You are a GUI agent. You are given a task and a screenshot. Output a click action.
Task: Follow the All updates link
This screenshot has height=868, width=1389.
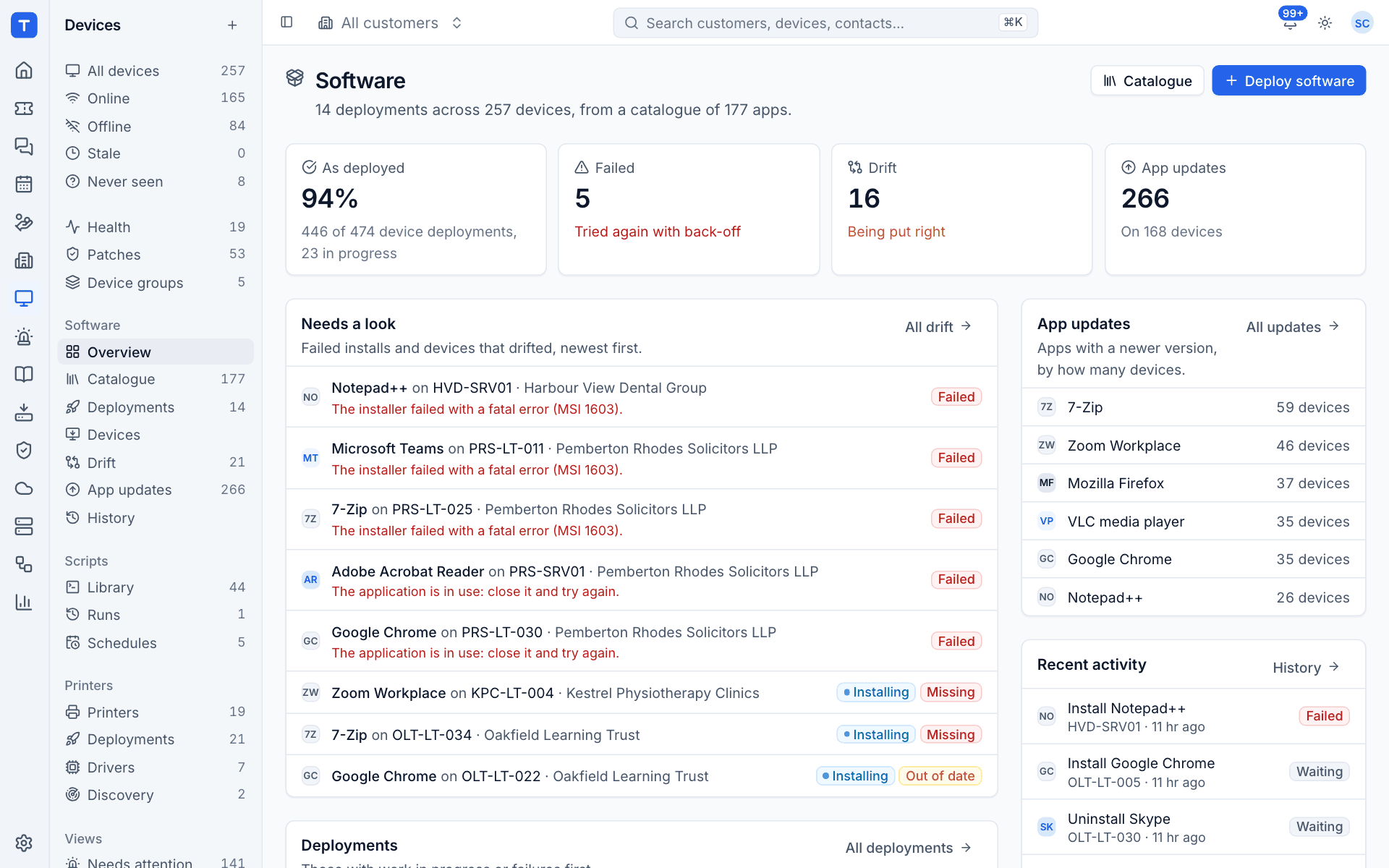point(1293,327)
